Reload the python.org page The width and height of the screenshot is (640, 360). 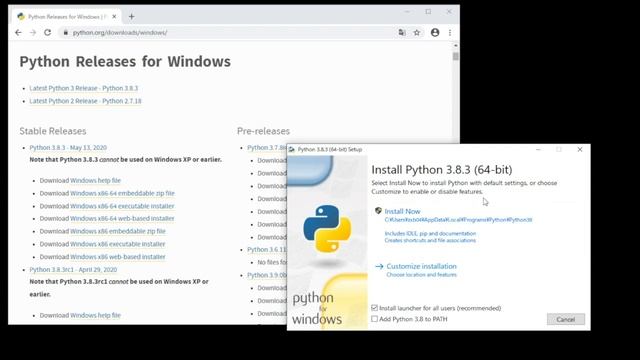47,32
